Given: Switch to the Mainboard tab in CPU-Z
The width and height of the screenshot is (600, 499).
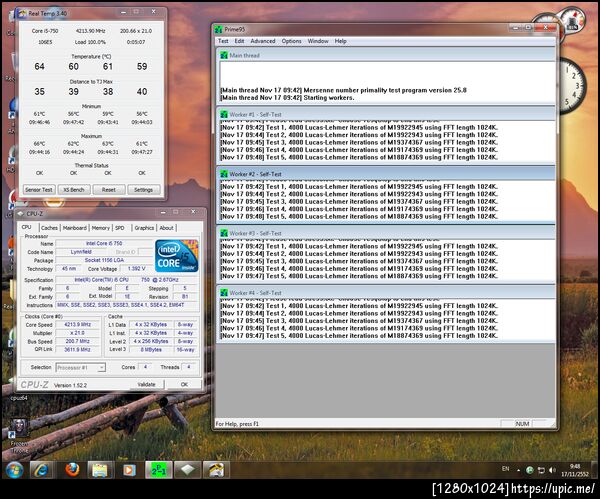Looking at the screenshot, I should 75,228.
